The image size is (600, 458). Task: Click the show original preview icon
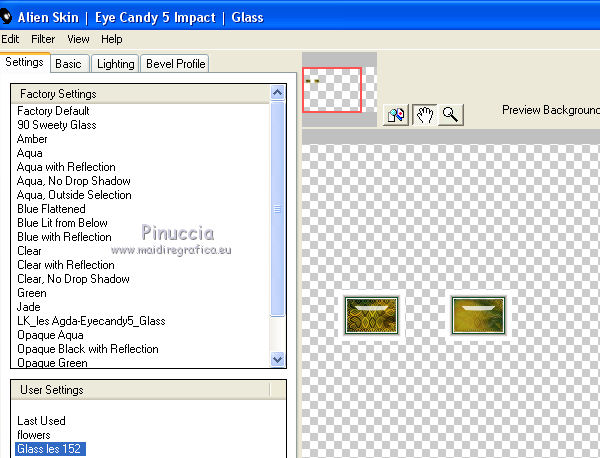click(x=396, y=115)
